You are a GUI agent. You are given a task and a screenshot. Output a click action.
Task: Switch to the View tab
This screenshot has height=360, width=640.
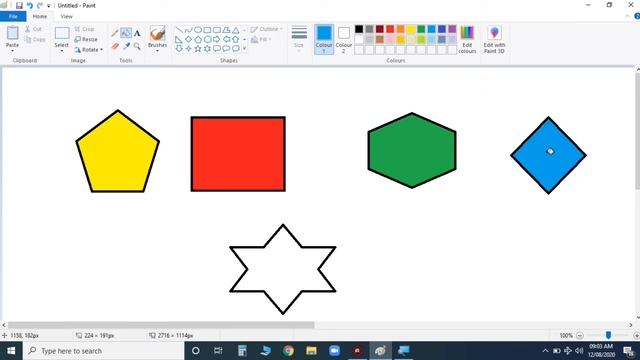(67, 17)
